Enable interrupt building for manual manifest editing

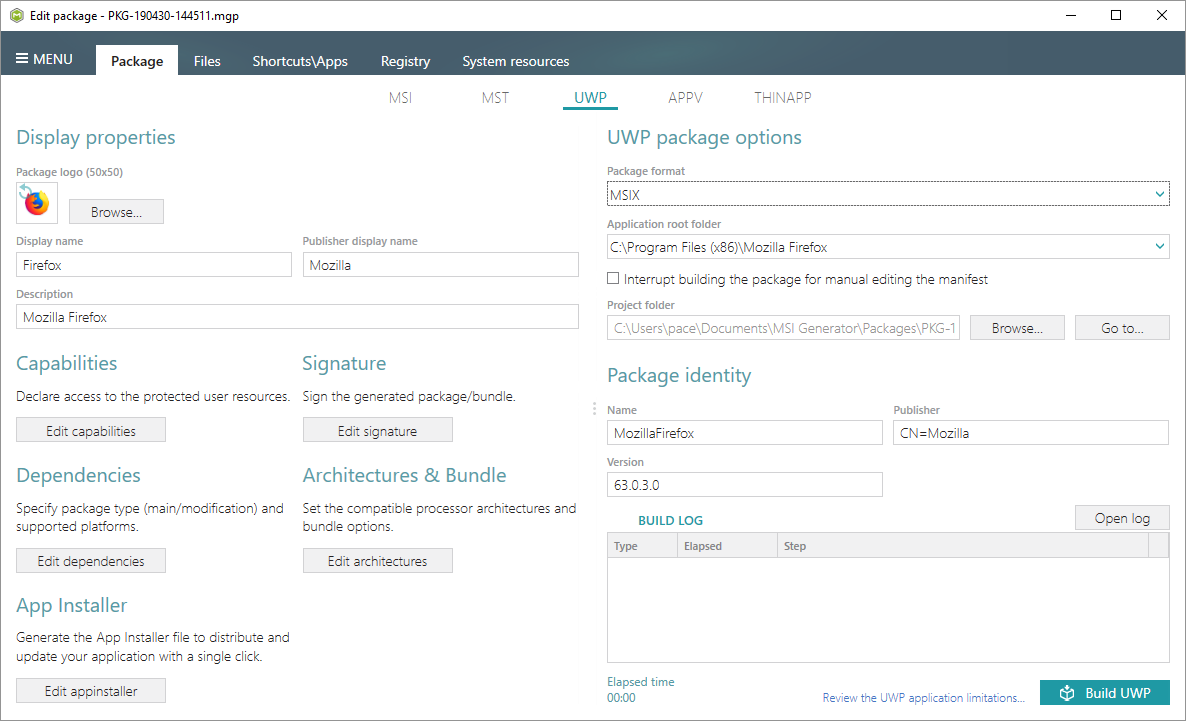(x=613, y=278)
